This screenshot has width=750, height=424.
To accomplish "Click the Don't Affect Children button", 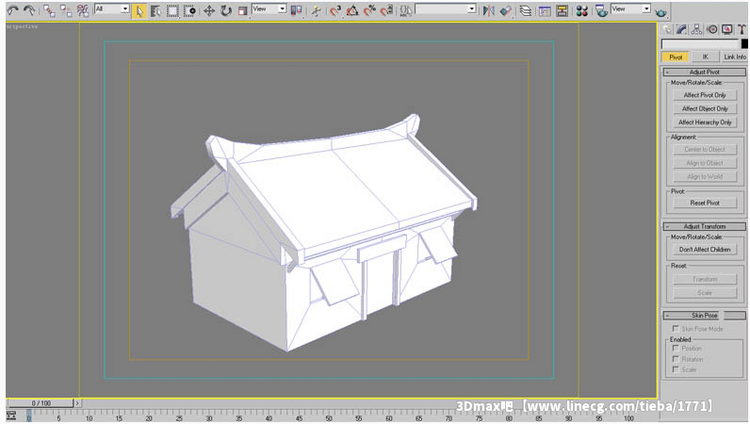I will click(705, 249).
